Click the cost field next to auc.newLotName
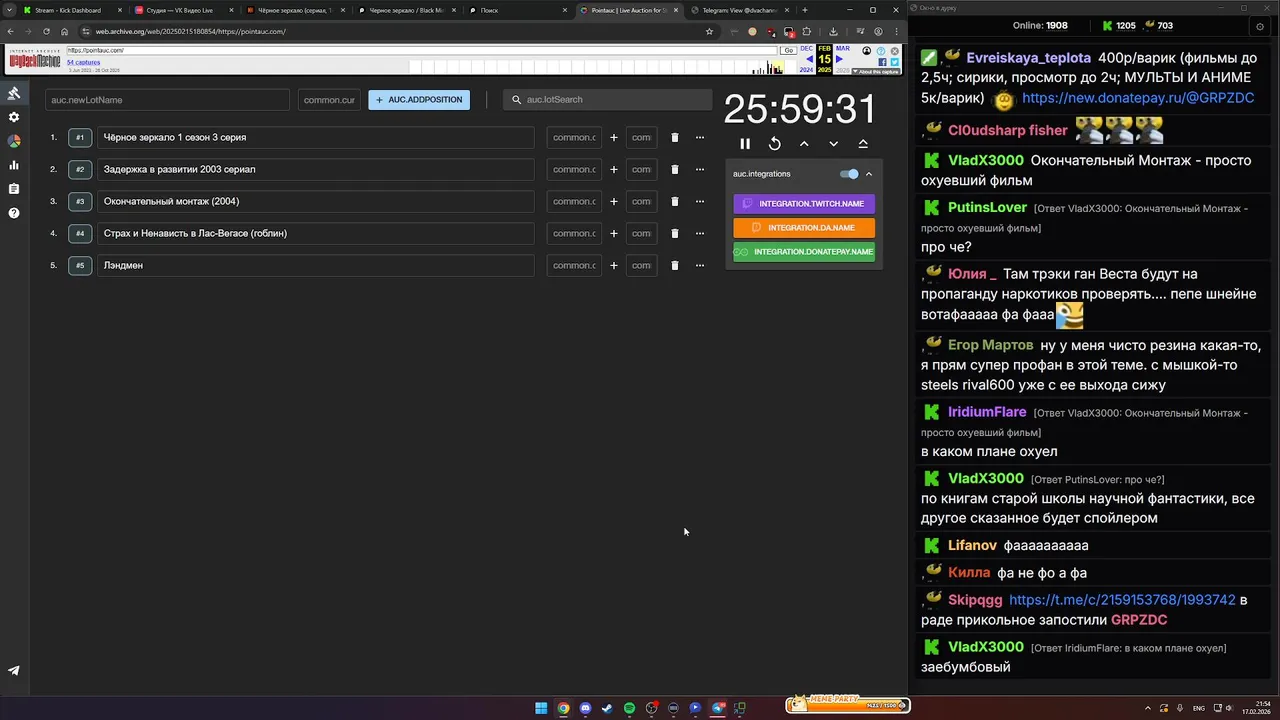The image size is (1280, 720). pyautogui.click(x=329, y=100)
